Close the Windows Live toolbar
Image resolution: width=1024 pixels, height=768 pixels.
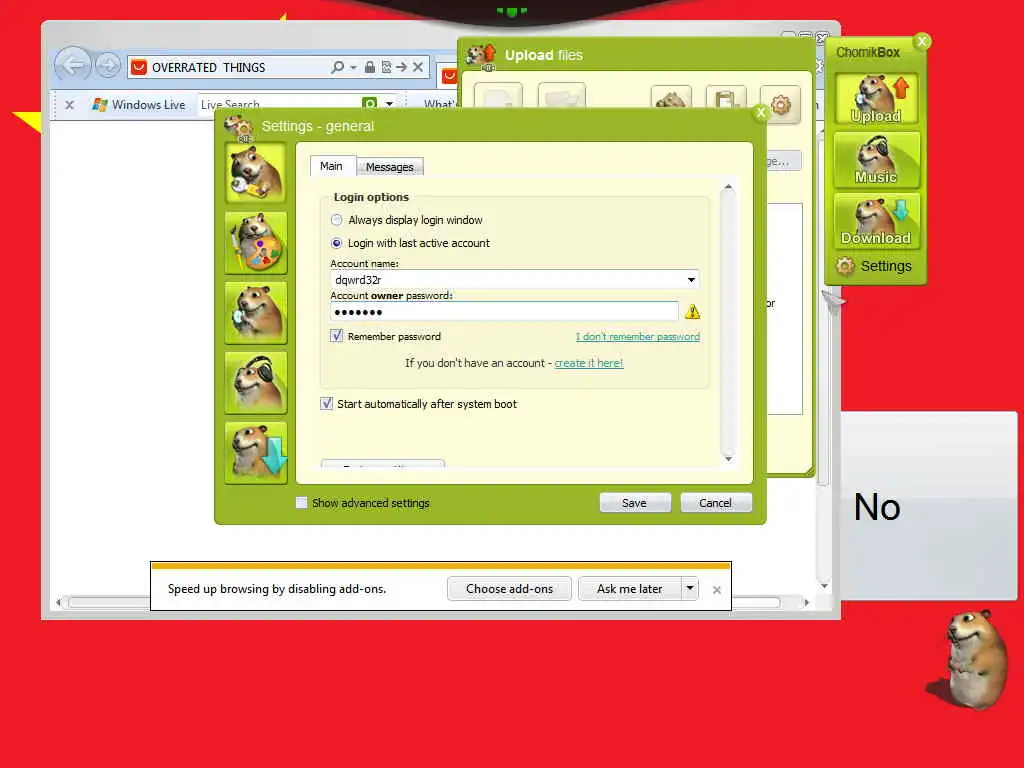tap(70, 104)
